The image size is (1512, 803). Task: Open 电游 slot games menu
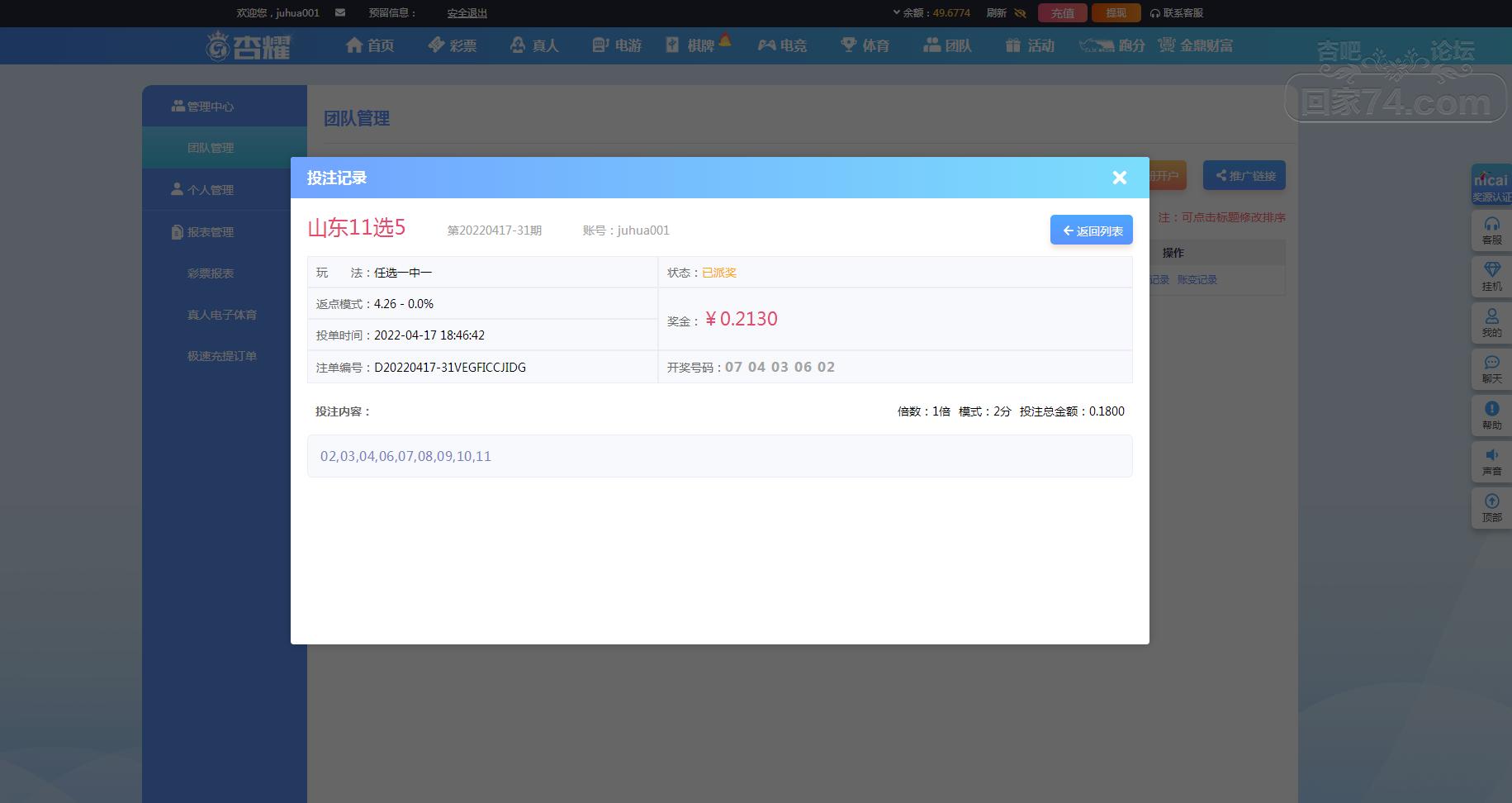(617, 45)
